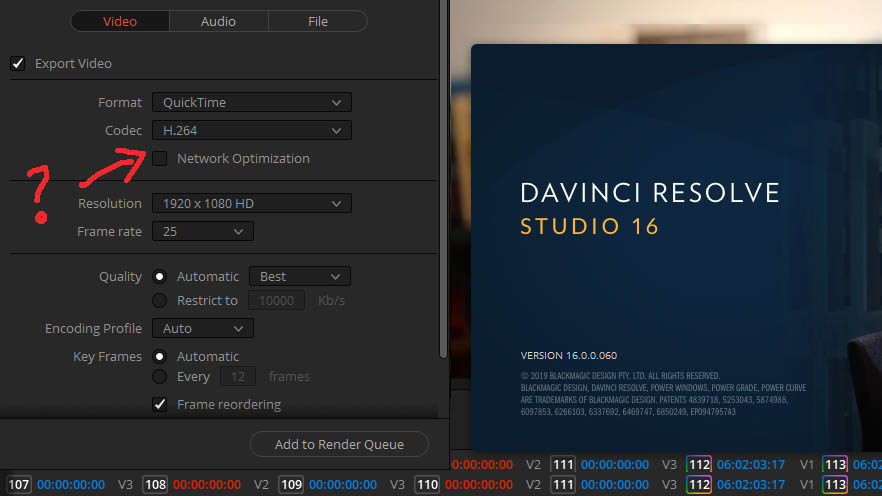
Task: Select clip 108 in the timeline strip
Action: (155, 484)
